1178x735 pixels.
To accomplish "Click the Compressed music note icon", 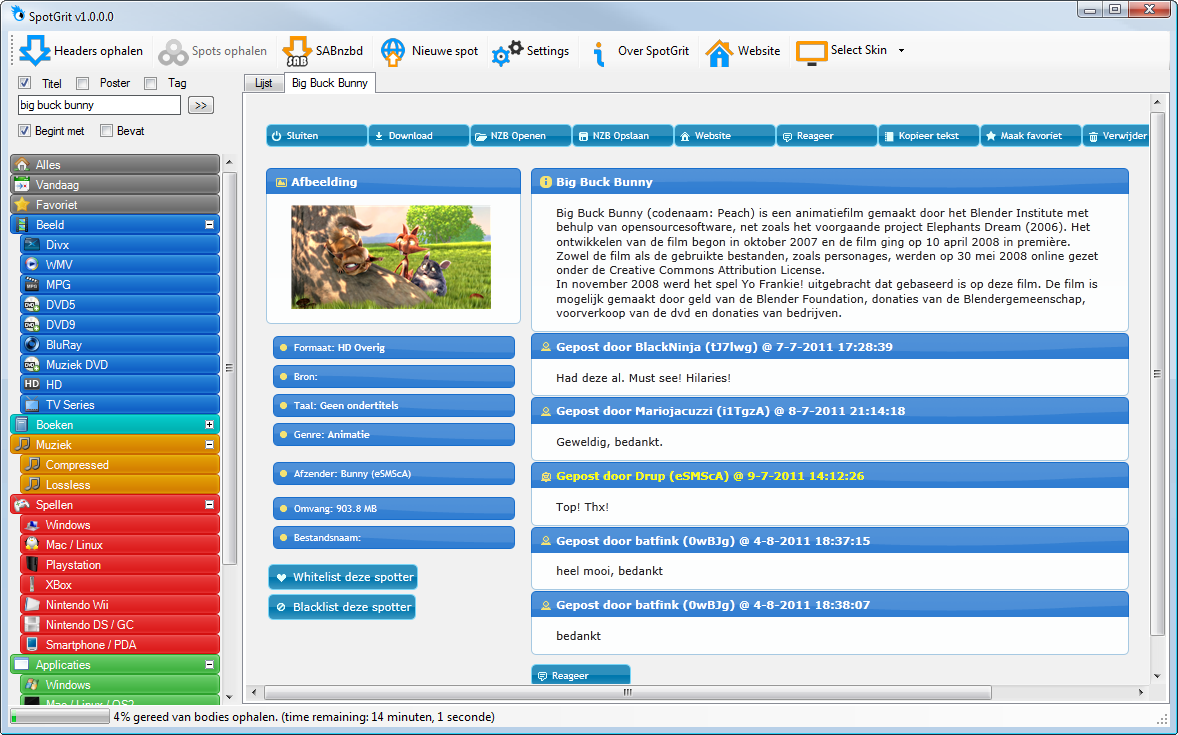I will pyautogui.click(x=32, y=464).
